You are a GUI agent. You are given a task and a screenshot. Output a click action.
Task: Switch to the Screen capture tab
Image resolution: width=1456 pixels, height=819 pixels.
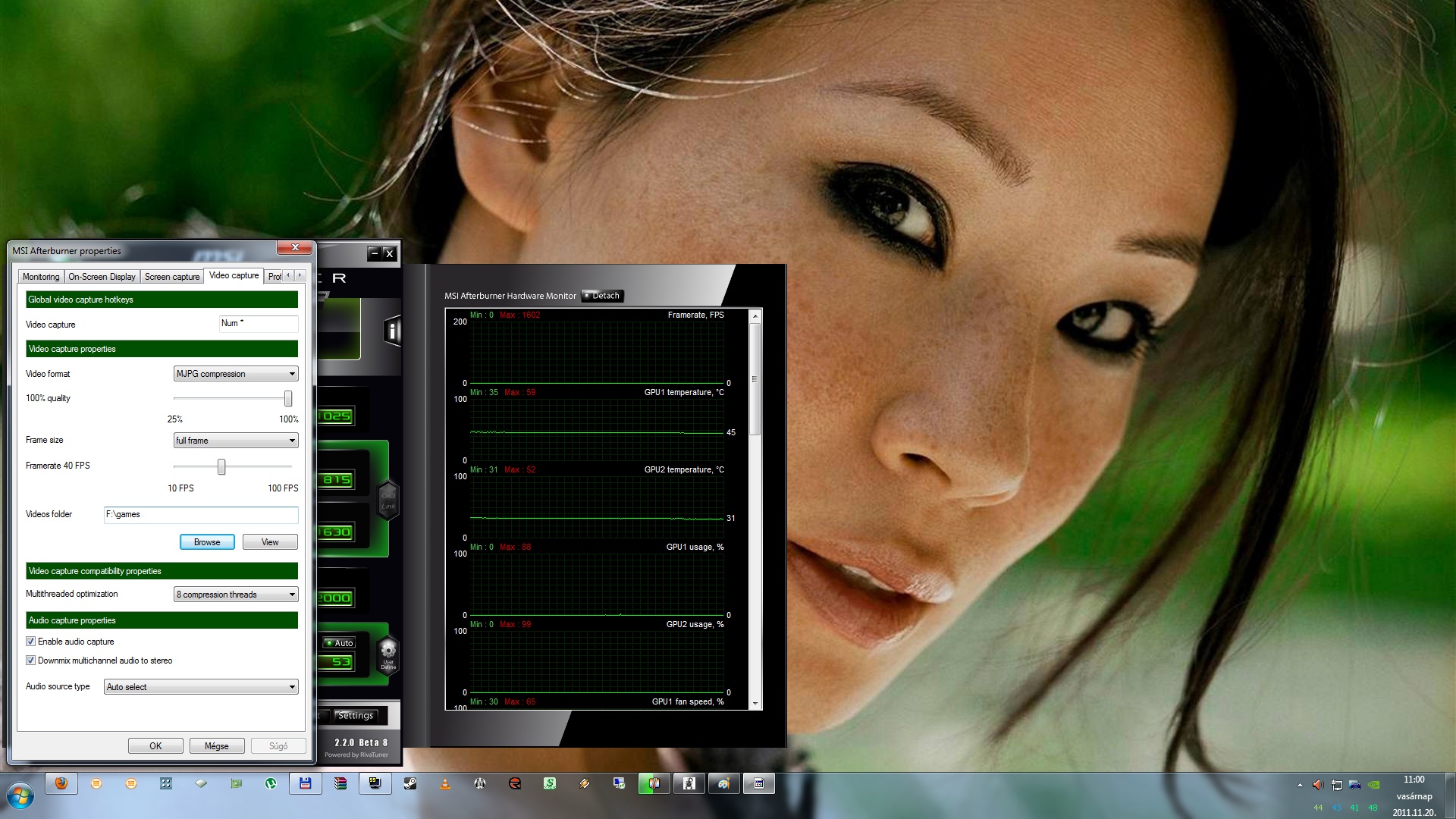pos(172,277)
